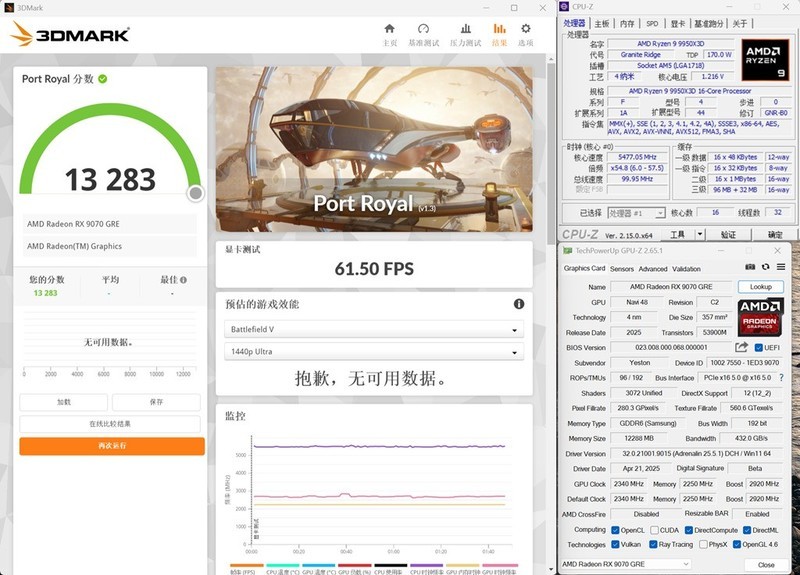This screenshot has width=800, height=575.
Task: Toggle the OpenGL 4.6 checkbox
Action: (737, 544)
